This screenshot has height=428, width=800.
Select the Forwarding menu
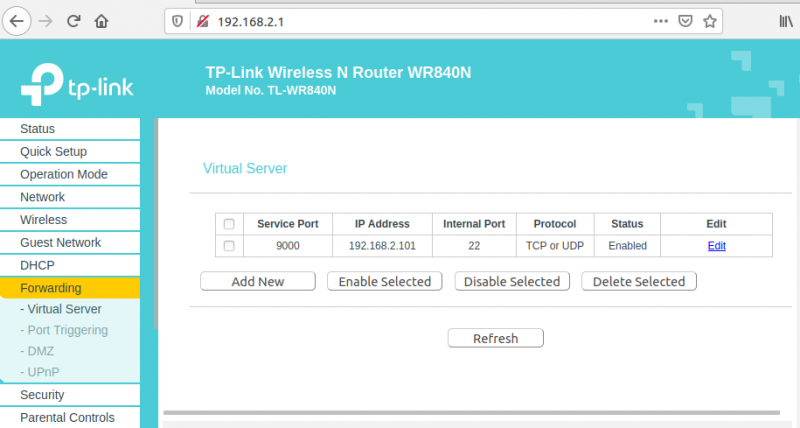point(70,288)
